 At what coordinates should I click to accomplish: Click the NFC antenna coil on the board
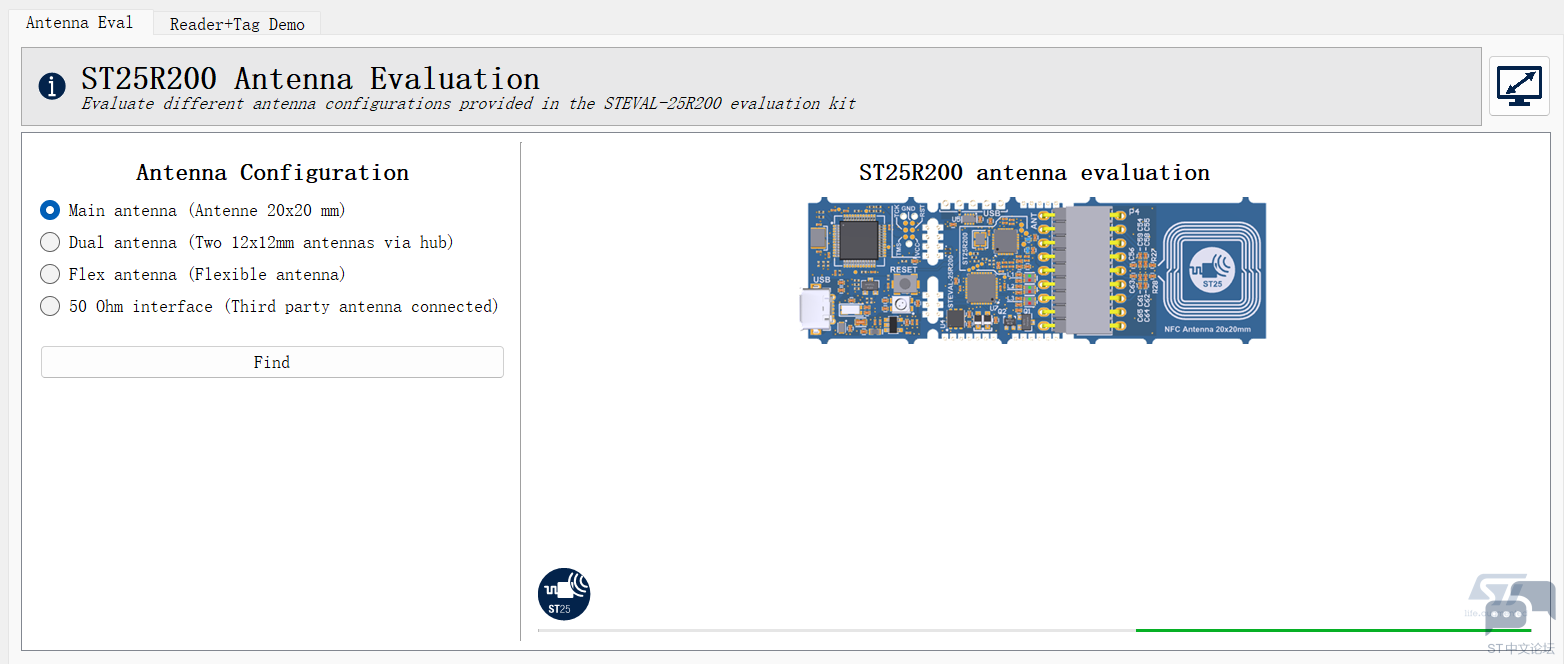tap(1211, 268)
